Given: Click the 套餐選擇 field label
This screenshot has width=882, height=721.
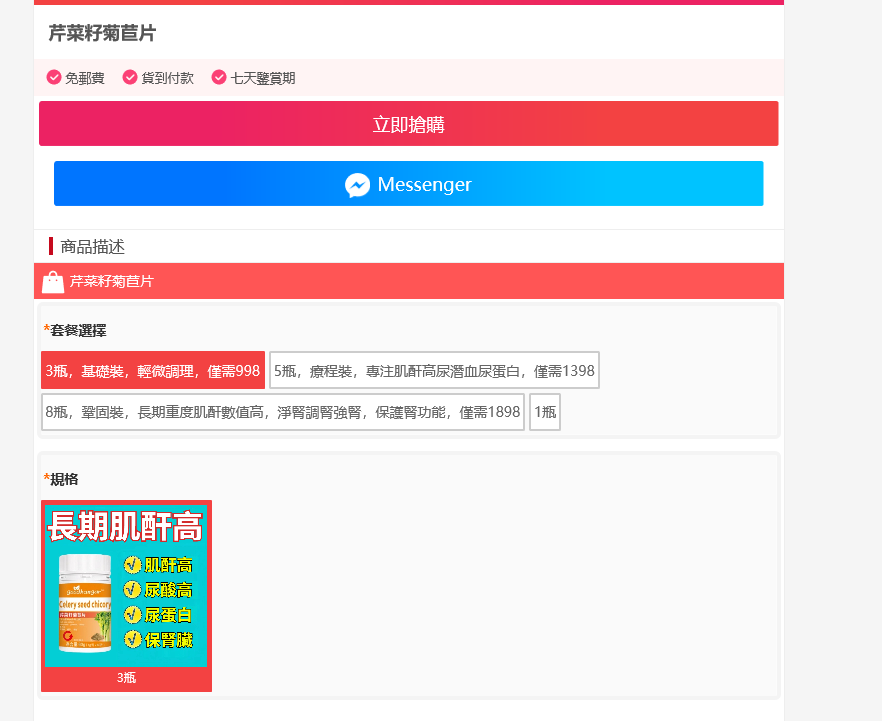Looking at the screenshot, I should coord(78,330).
